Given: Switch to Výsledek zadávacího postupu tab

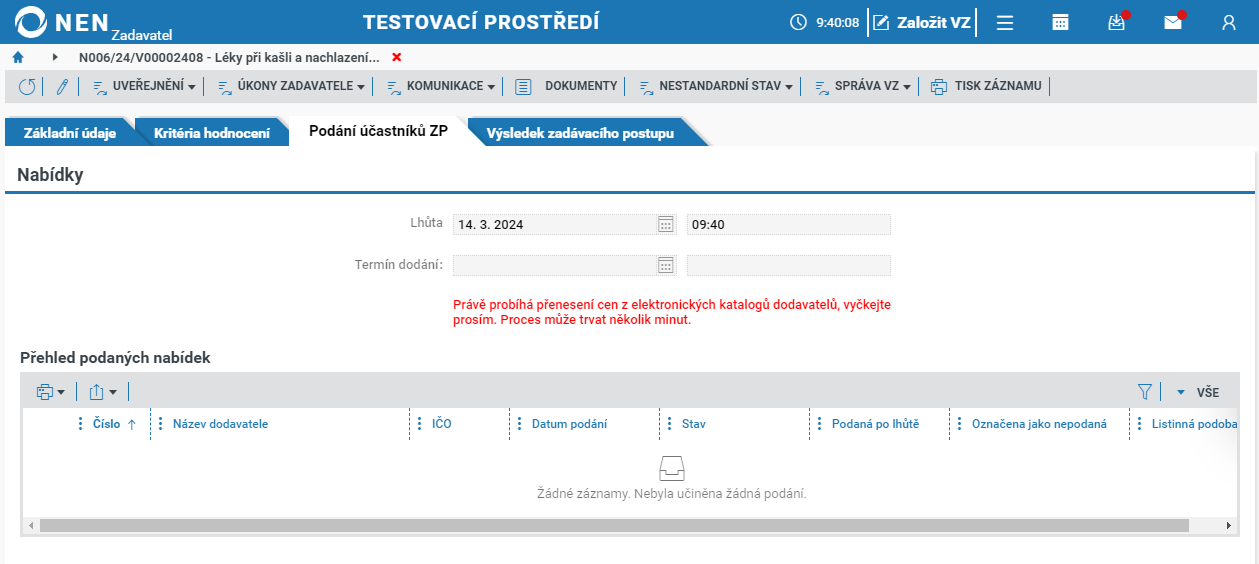Looking at the screenshot, I should pyautogui.click(x=580, y=132).
